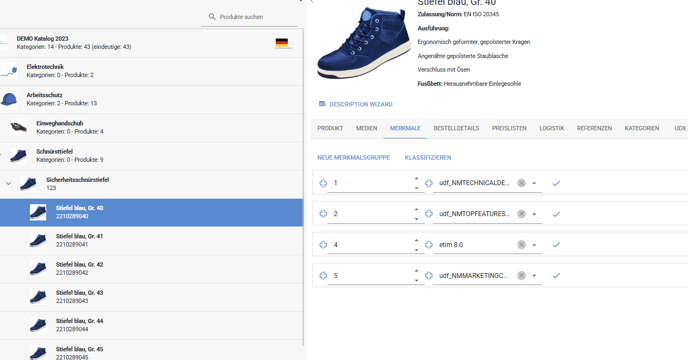Focus the Produkte suchen search field
This screenshot has height=360, width=688.
coord(249,17)
